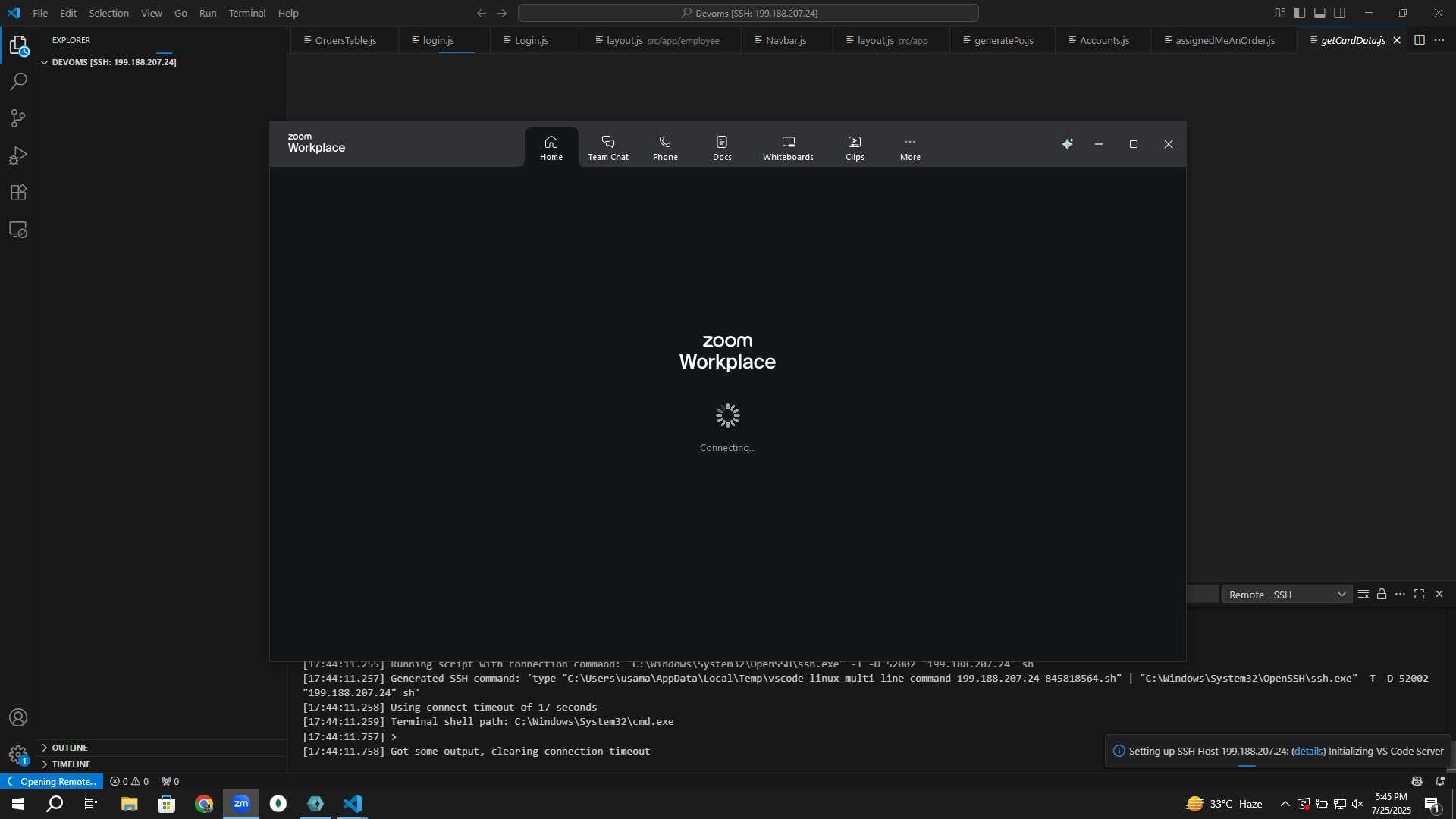This screenshot has height=819, width=1456.
Task: Open the Edit menu
Action: [68, 13]
